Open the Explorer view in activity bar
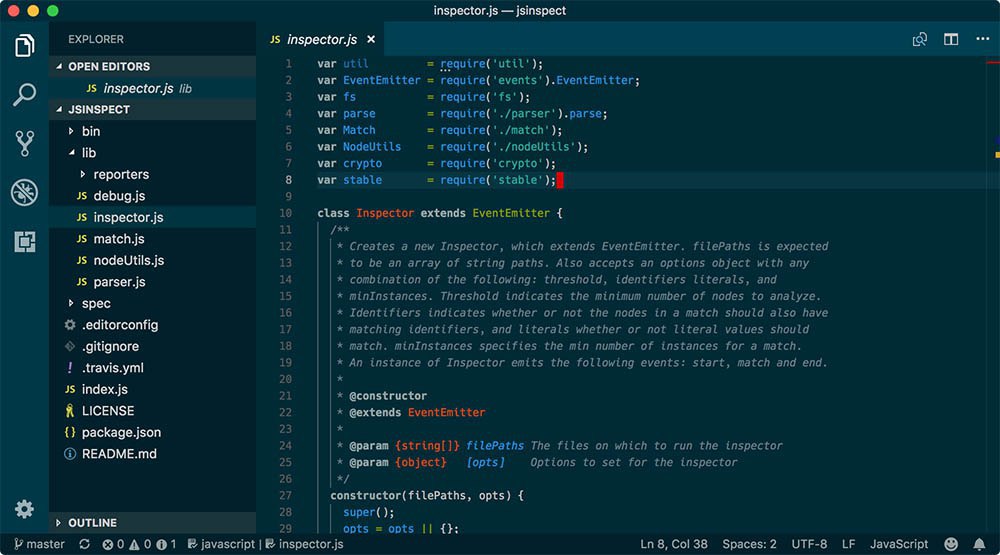 pos(25,46)
